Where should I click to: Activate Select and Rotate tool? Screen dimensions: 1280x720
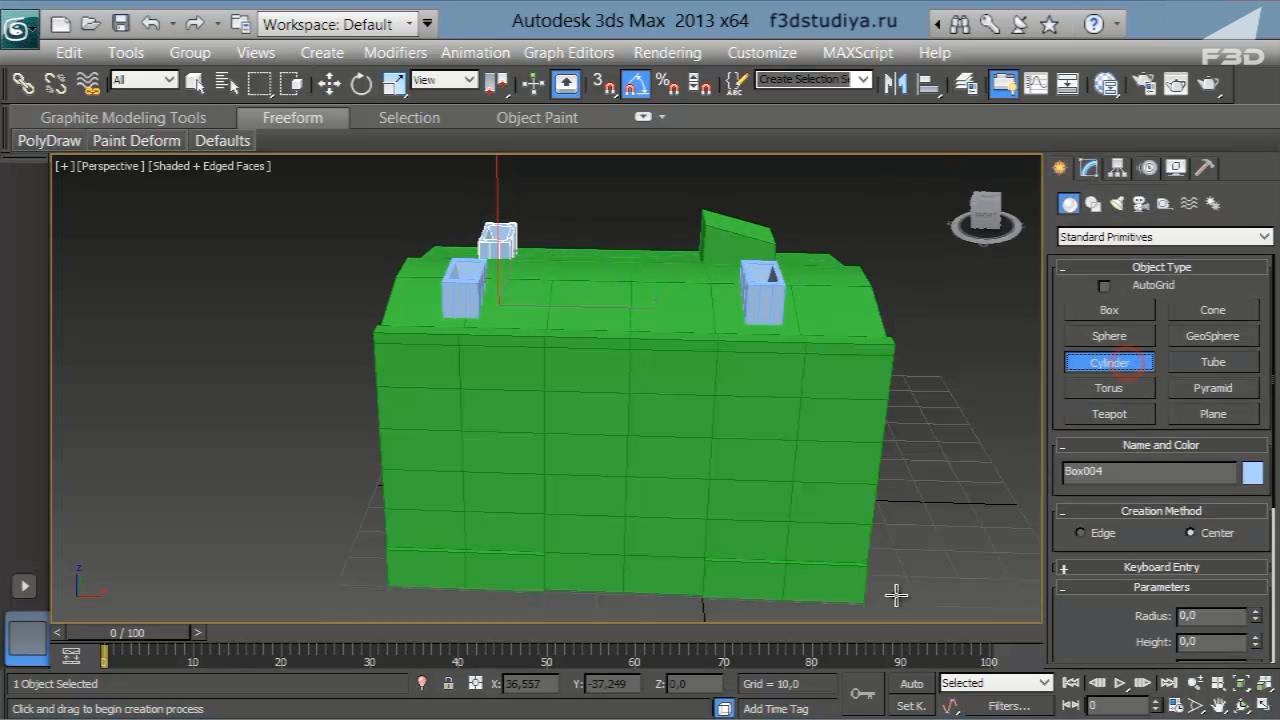[x=361, y=84]
